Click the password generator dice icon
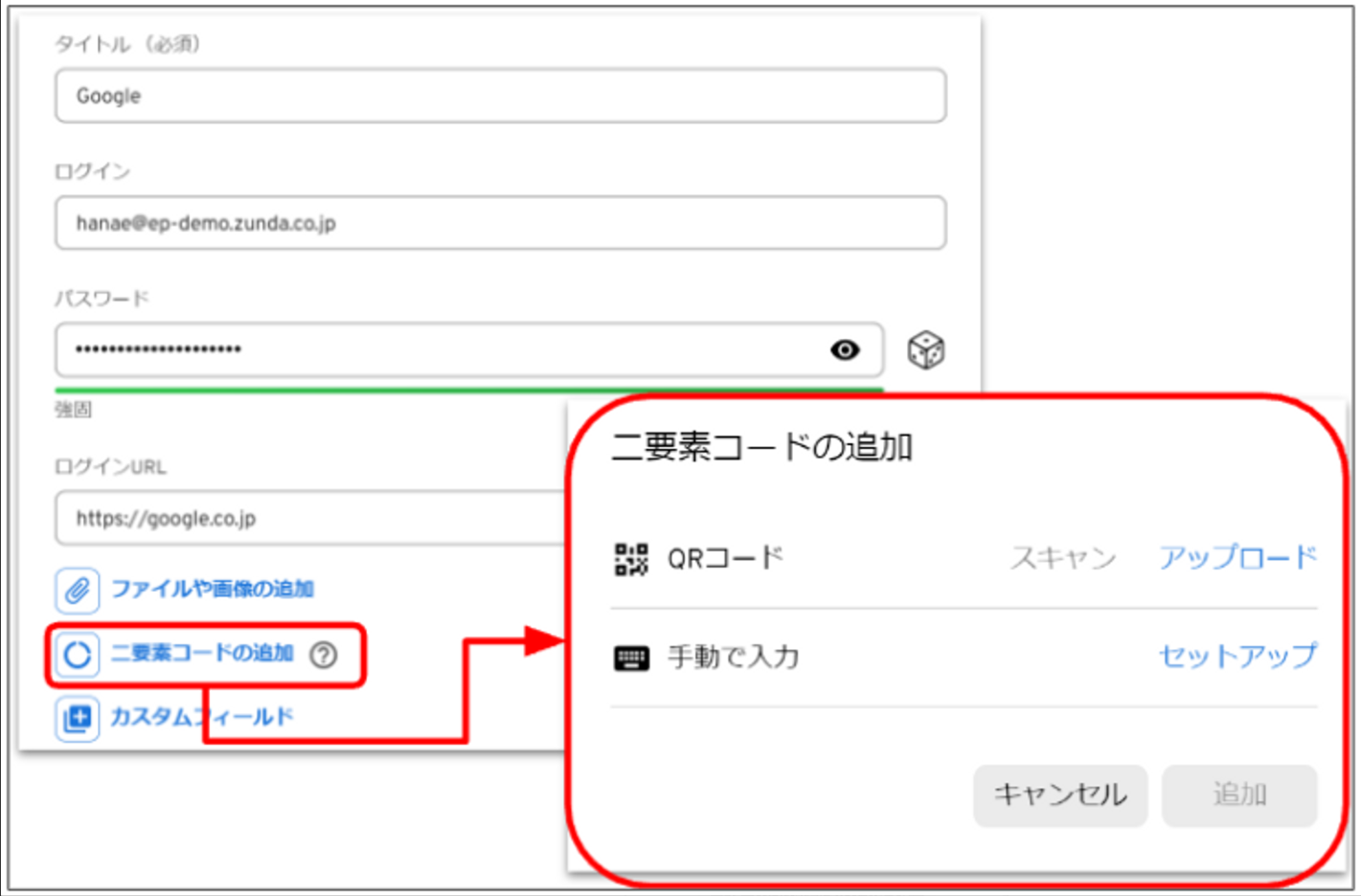Screen dimensions: 1361x896 click(925, 350)
